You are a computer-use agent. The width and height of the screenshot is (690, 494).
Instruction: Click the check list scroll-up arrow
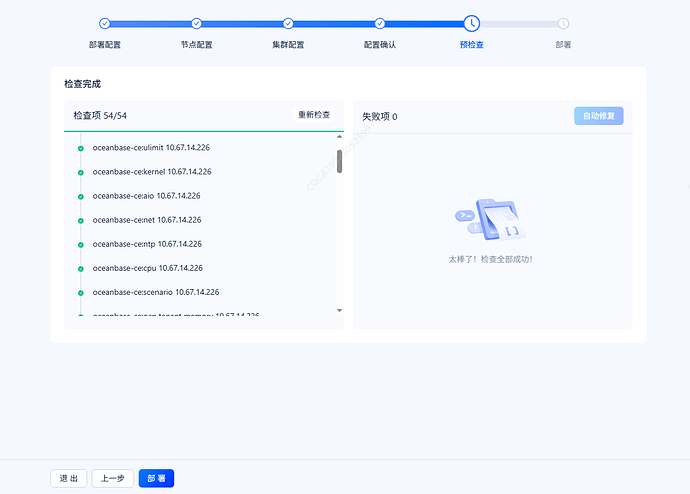339,137
